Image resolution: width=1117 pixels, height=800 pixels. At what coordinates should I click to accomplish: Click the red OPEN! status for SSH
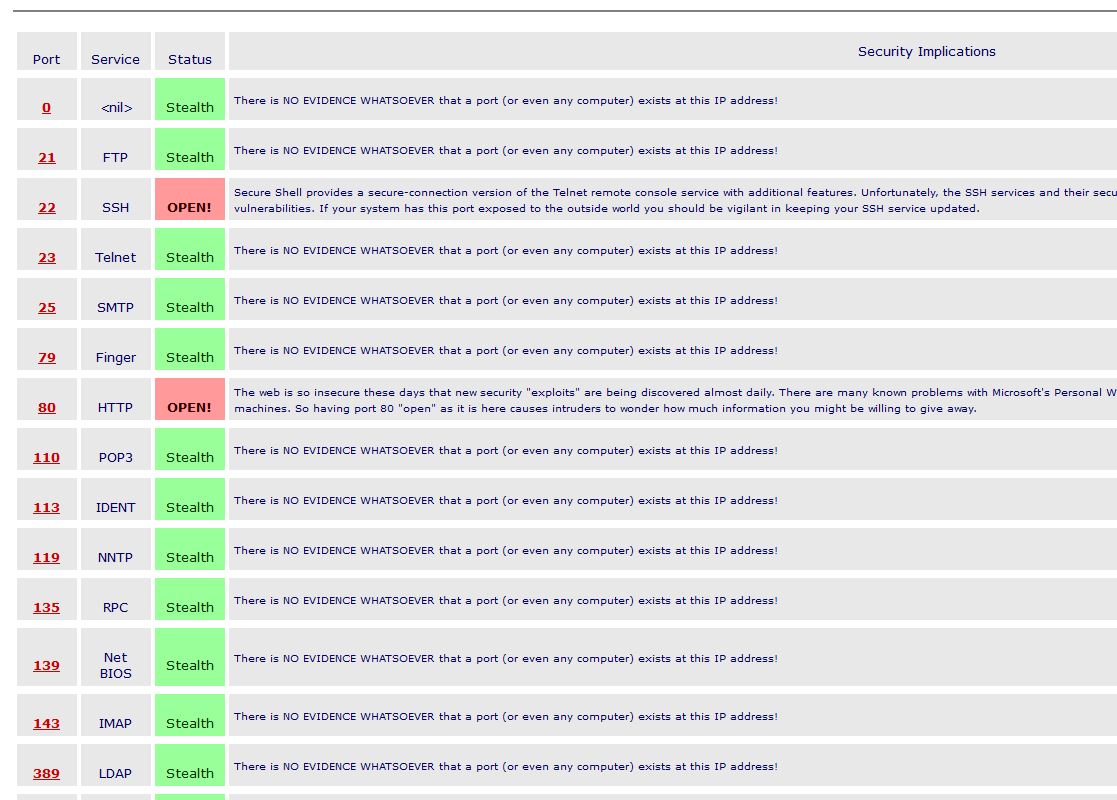point(190,208)
